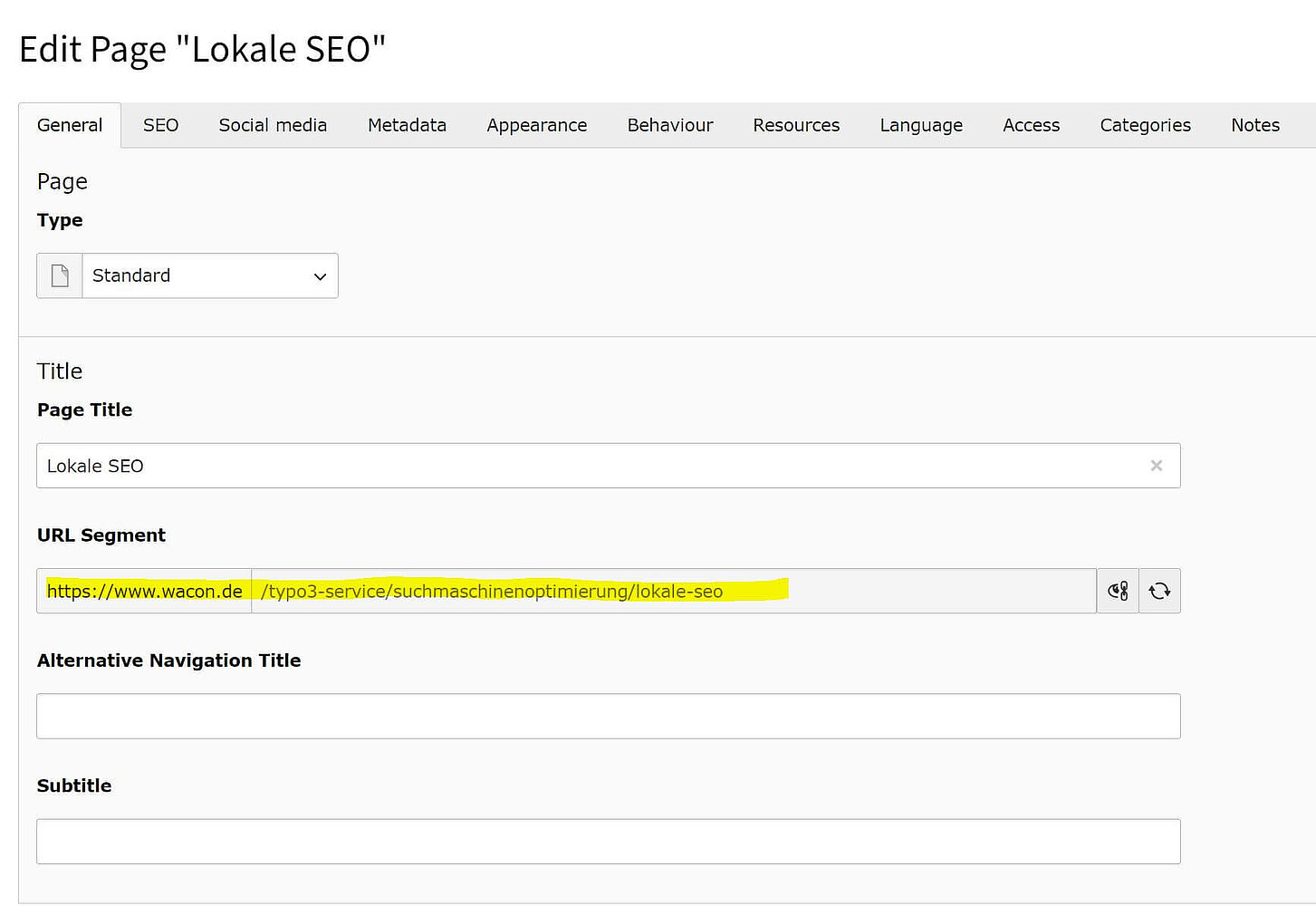Screen dimensions: 1316x906
Task: Open the Type dropdown showing Standard
Action: (209, 275)
